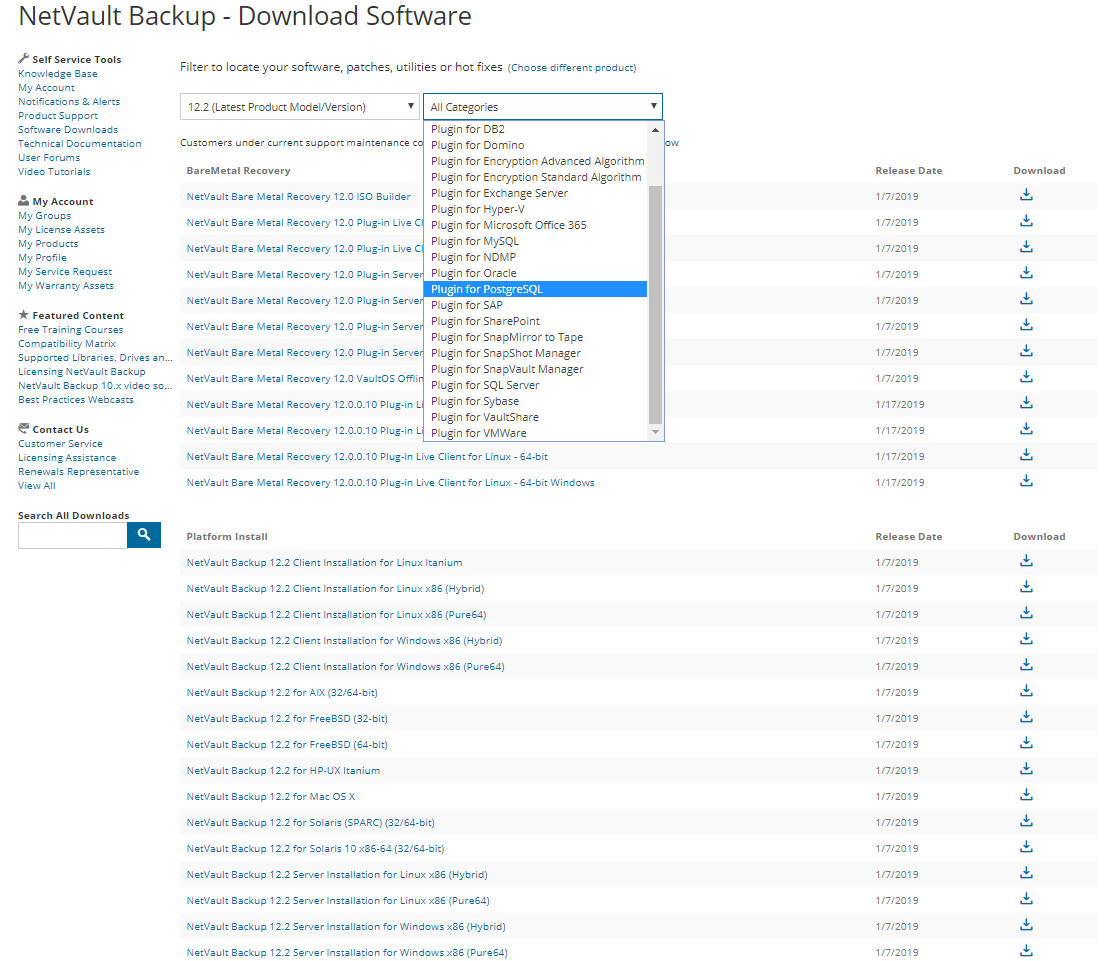
Task: Download Client Installation for Linux x86 (Hybrid)
Action: [1026, 587]
